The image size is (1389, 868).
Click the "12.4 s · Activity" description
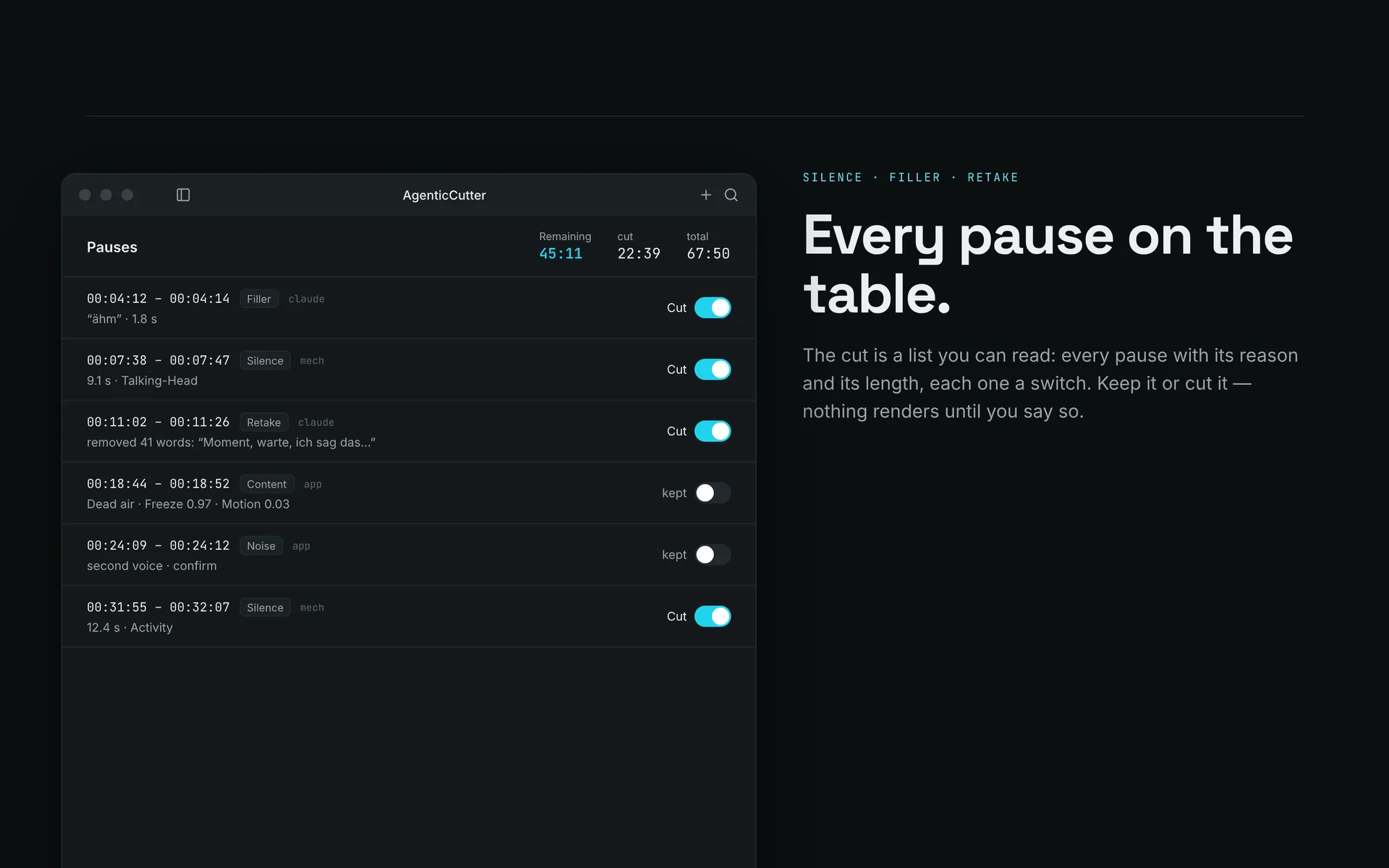point(129,628)
